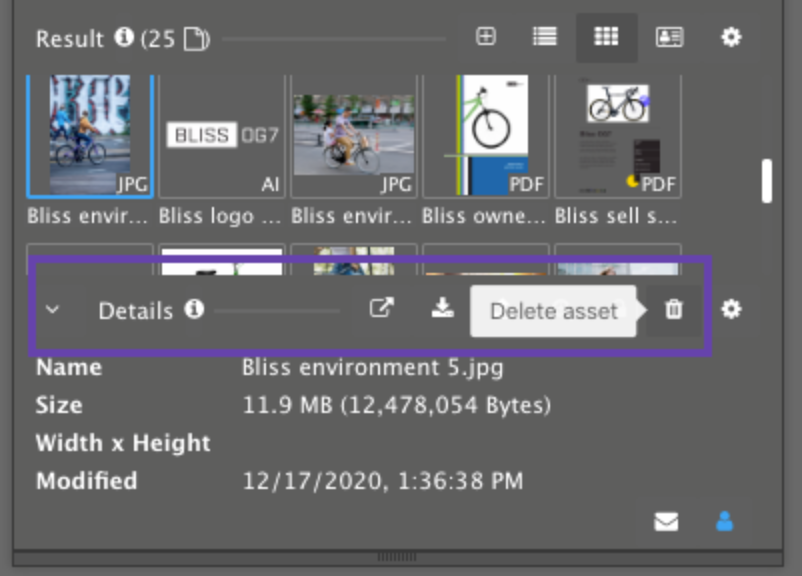Screen dimensions: 802x576
Task: Click the Width x Height label
Action: (x=123, y=443)
